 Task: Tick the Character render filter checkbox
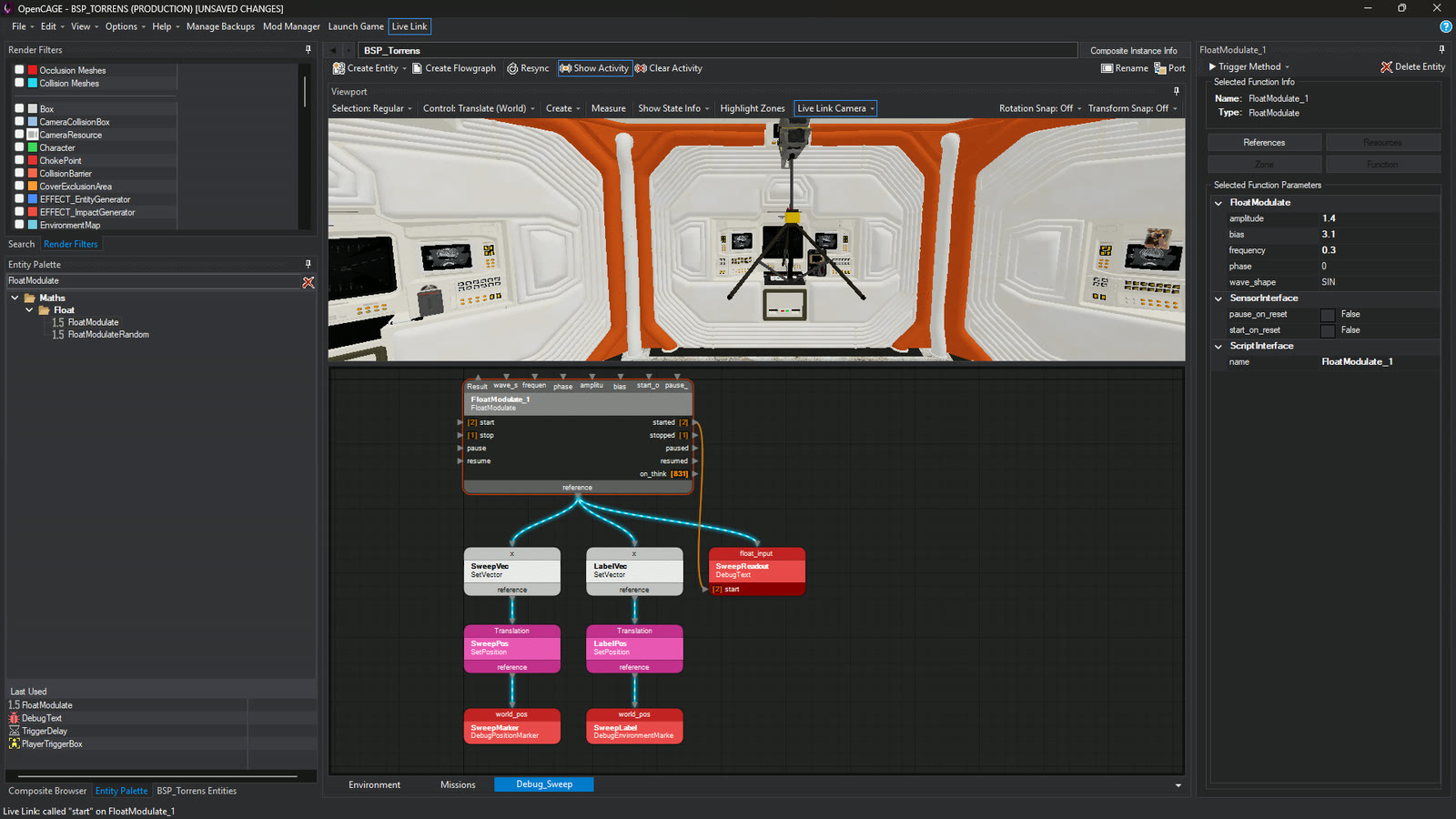[x=19, y=147]
